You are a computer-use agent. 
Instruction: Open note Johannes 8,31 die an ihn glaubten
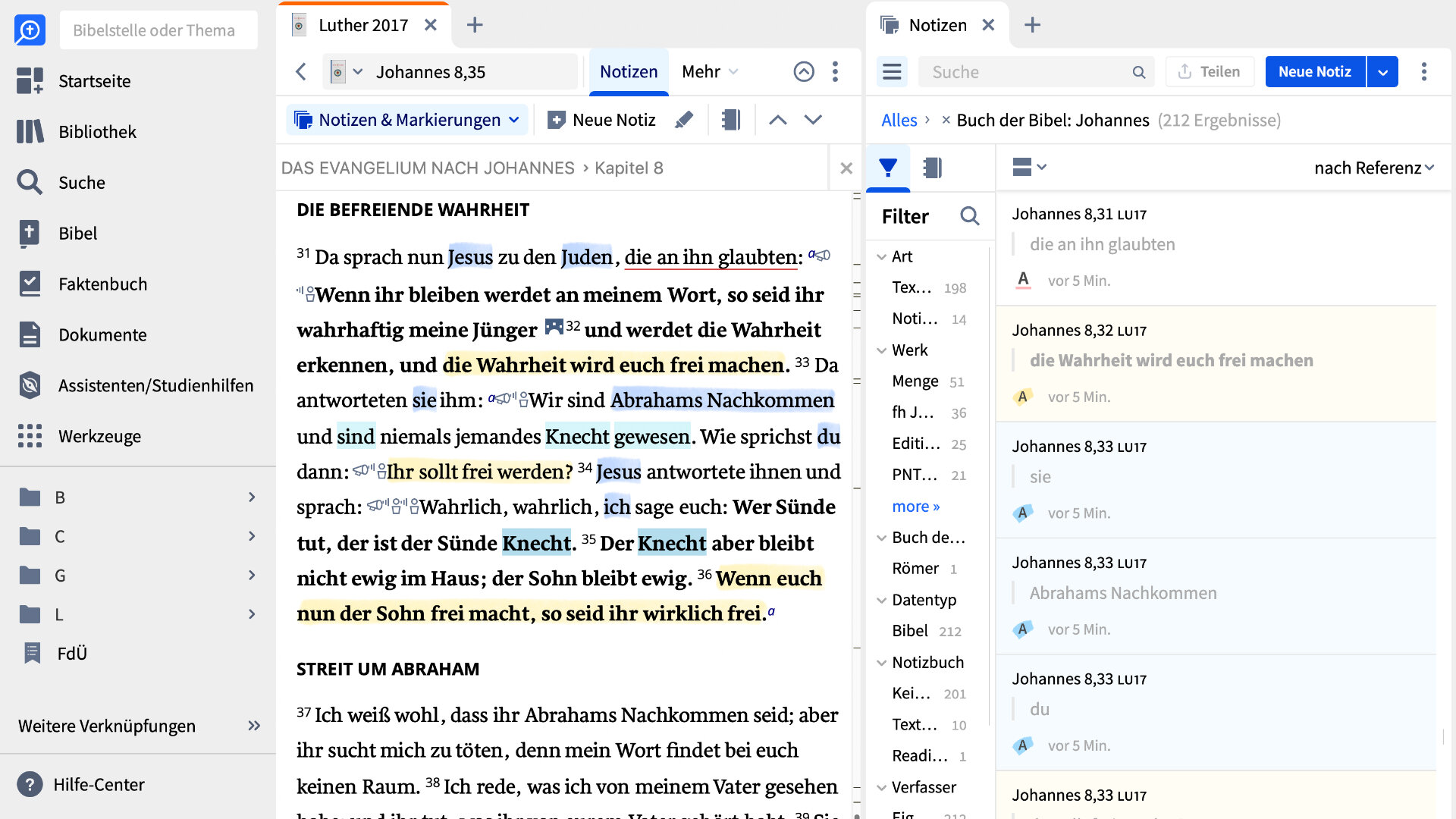[x=1216, y=248]
